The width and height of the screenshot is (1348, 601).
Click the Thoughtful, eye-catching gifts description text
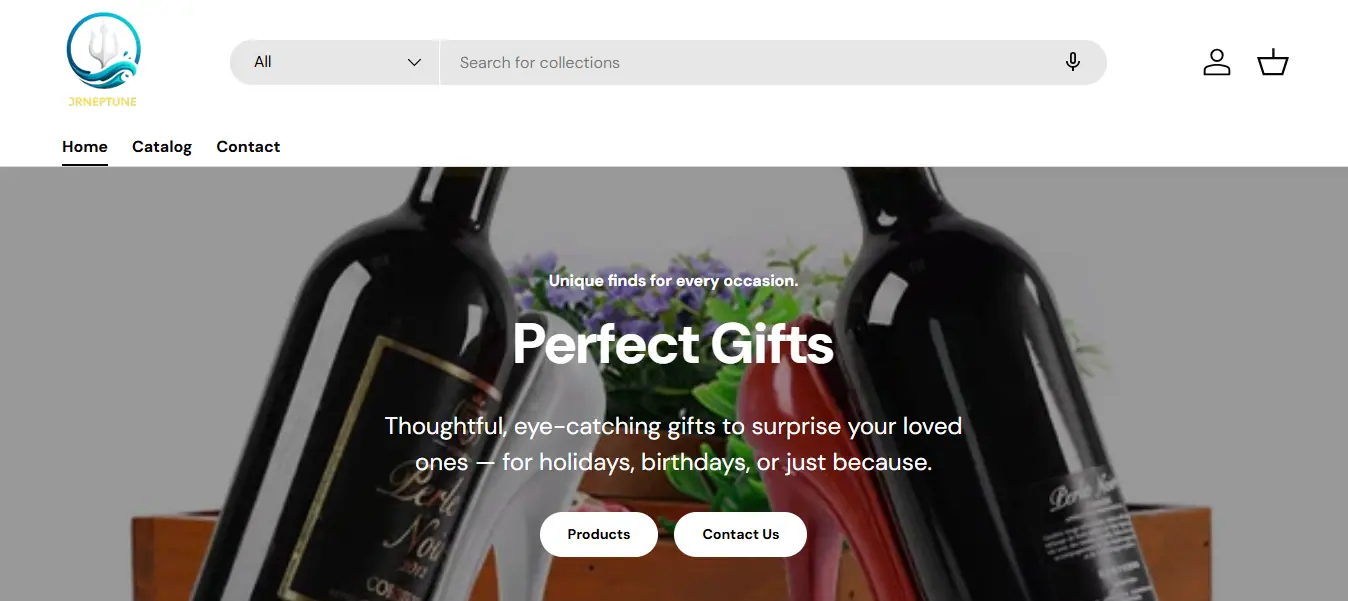coord(673,444)
